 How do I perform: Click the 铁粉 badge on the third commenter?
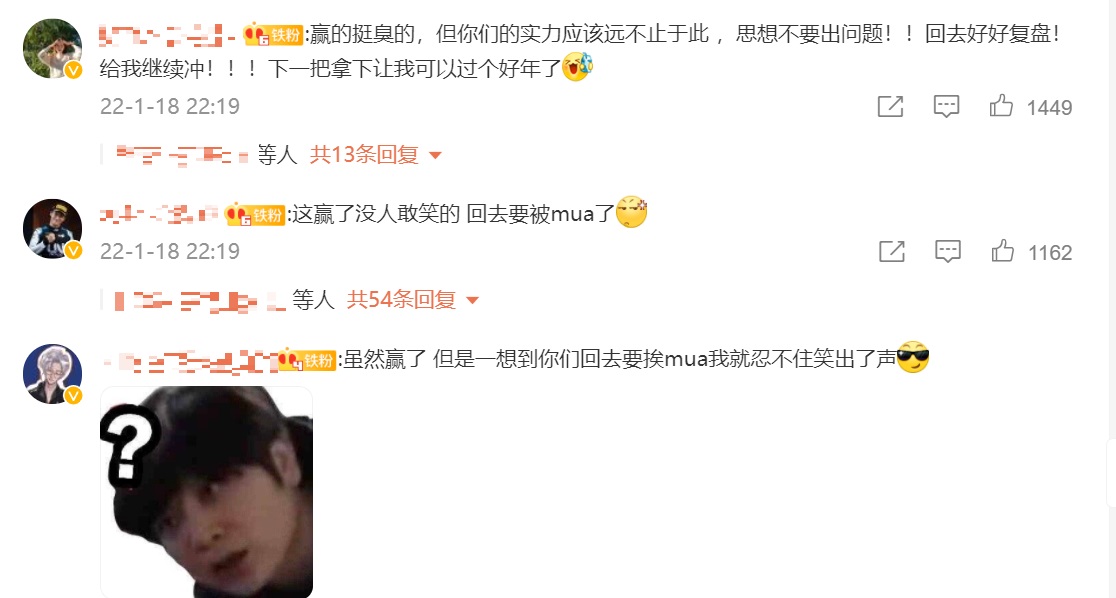[306, 360]
